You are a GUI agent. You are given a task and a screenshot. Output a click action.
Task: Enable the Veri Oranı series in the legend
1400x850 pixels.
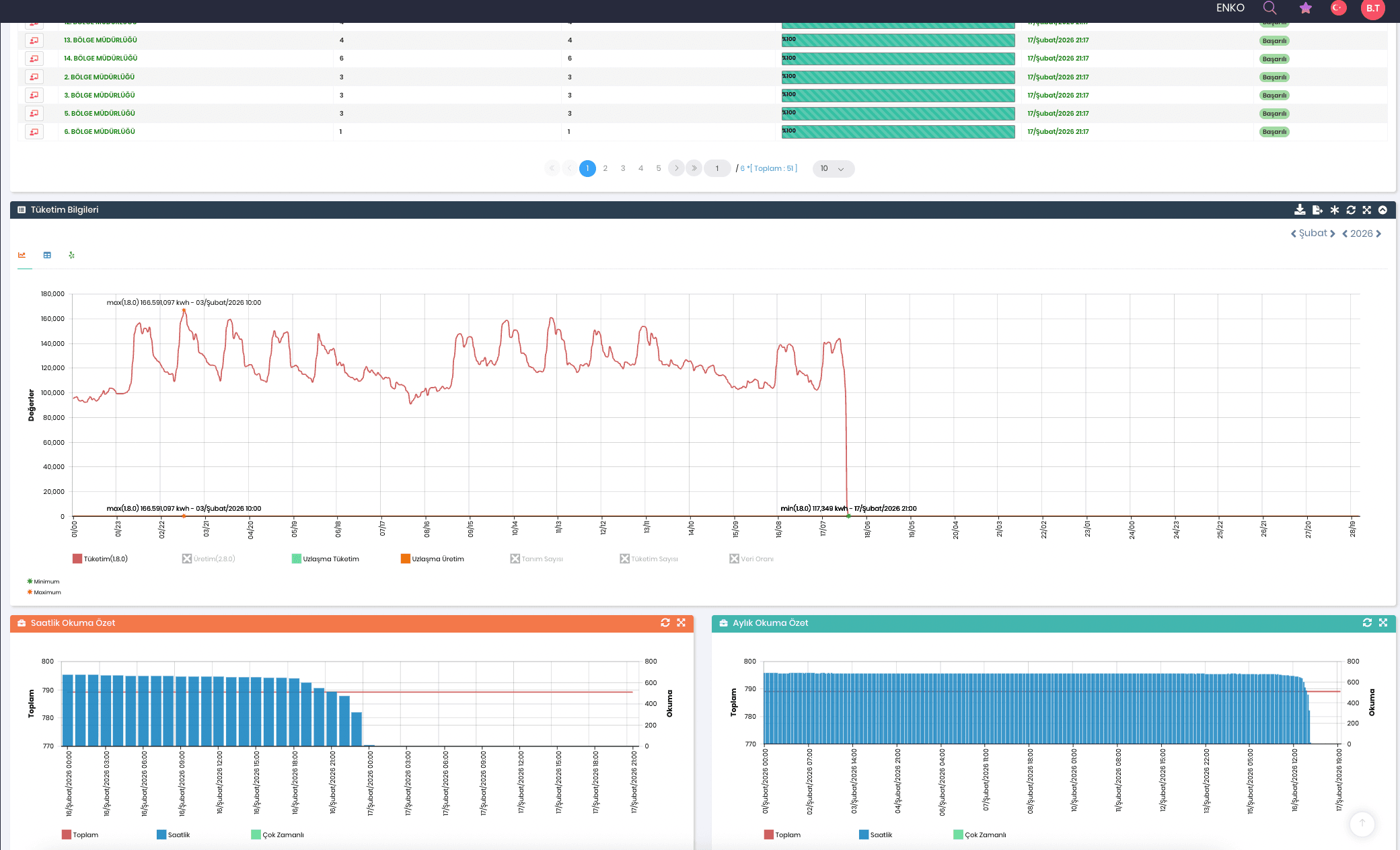click(752, 558)
